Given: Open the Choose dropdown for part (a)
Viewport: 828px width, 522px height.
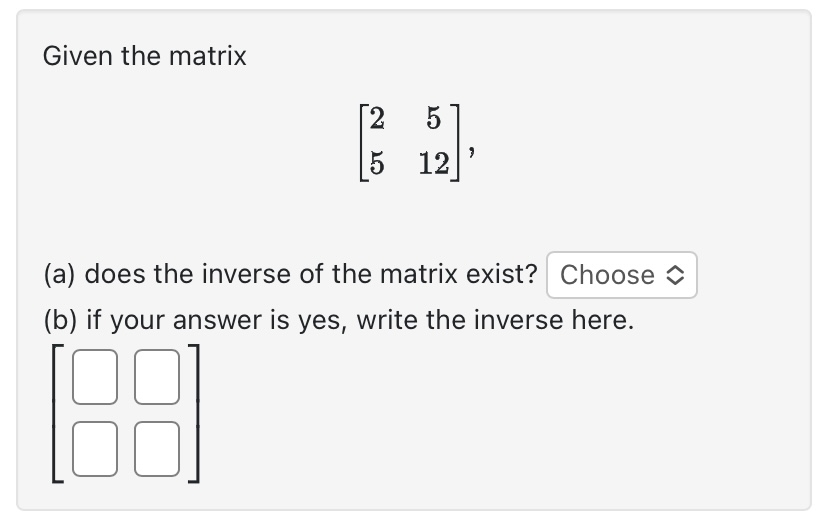Looking at the screenshot, I should point(622,275).
